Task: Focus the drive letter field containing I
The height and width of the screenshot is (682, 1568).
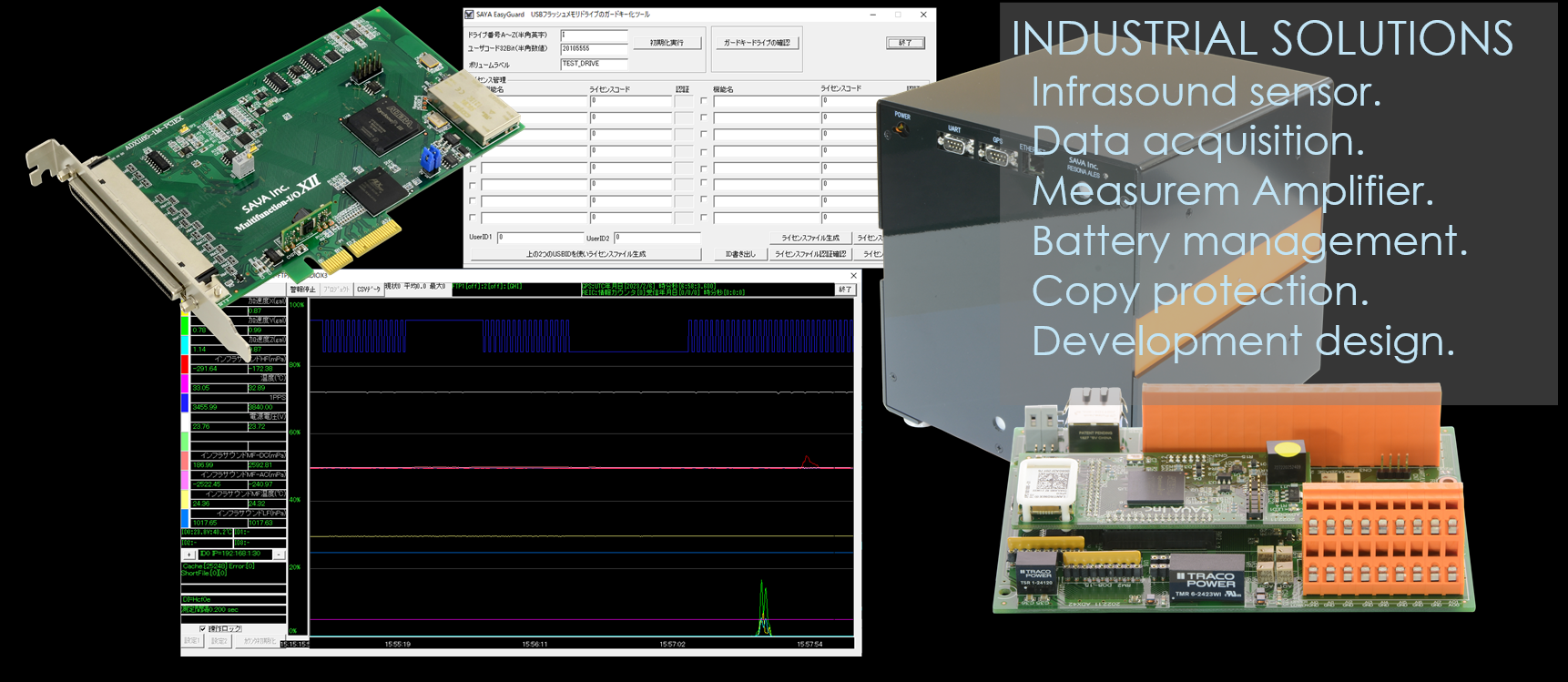Action: pos(594,35)
